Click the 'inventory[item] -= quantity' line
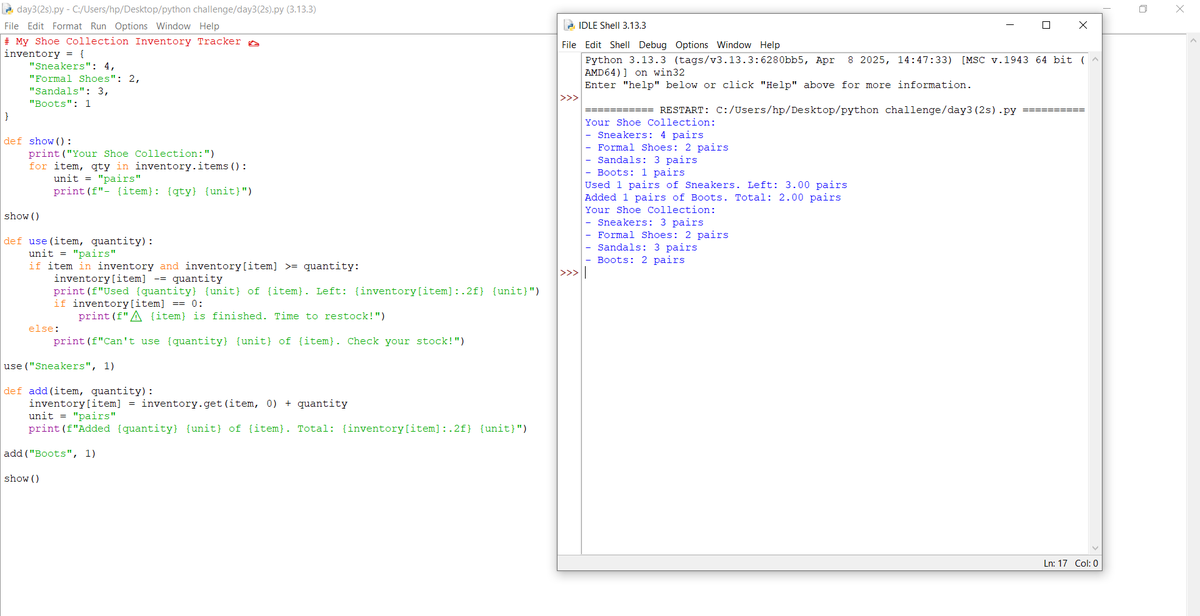 click(x=138, y=279)
